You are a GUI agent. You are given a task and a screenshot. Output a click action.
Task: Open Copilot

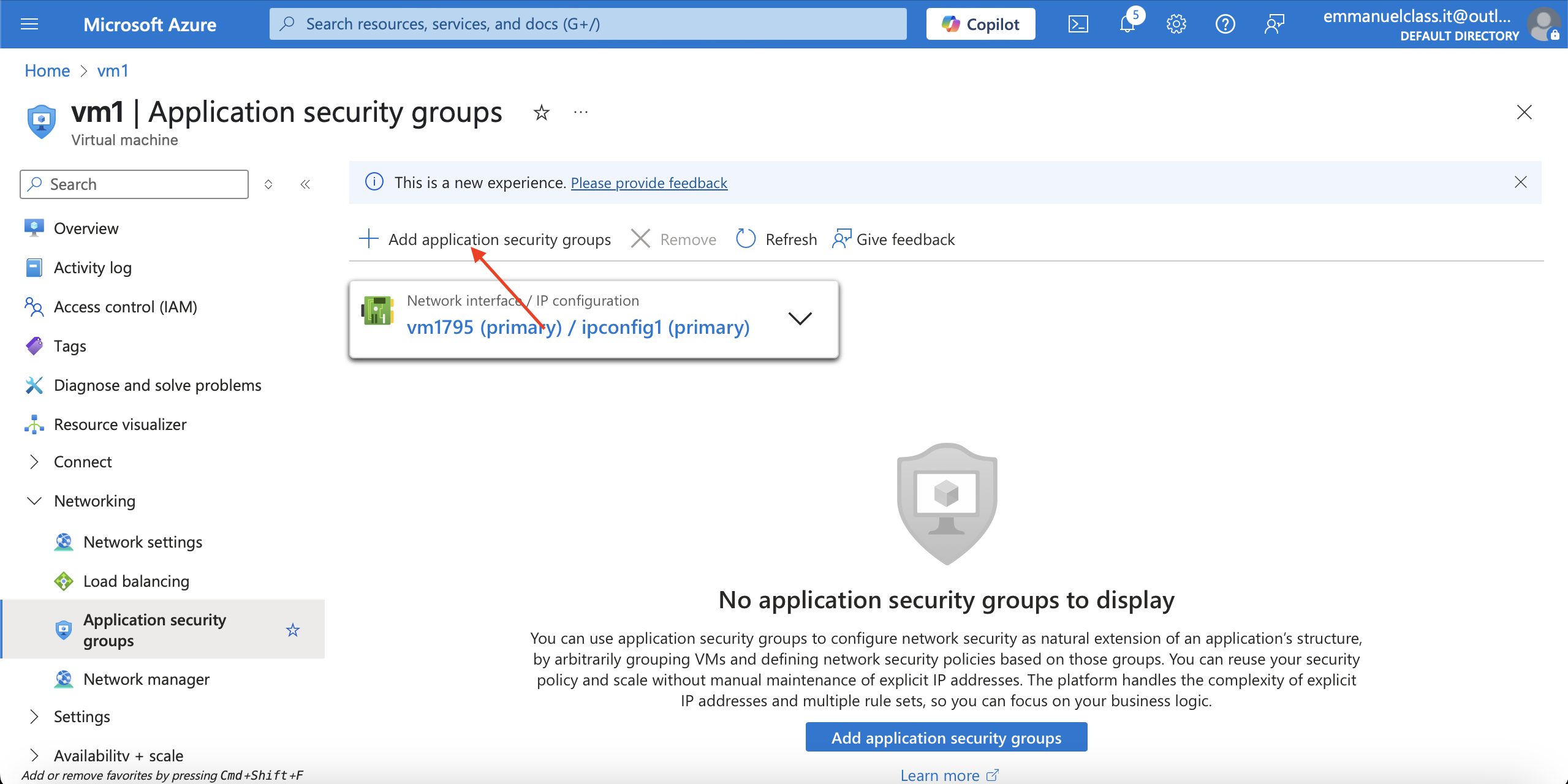[x=980, y=24]
